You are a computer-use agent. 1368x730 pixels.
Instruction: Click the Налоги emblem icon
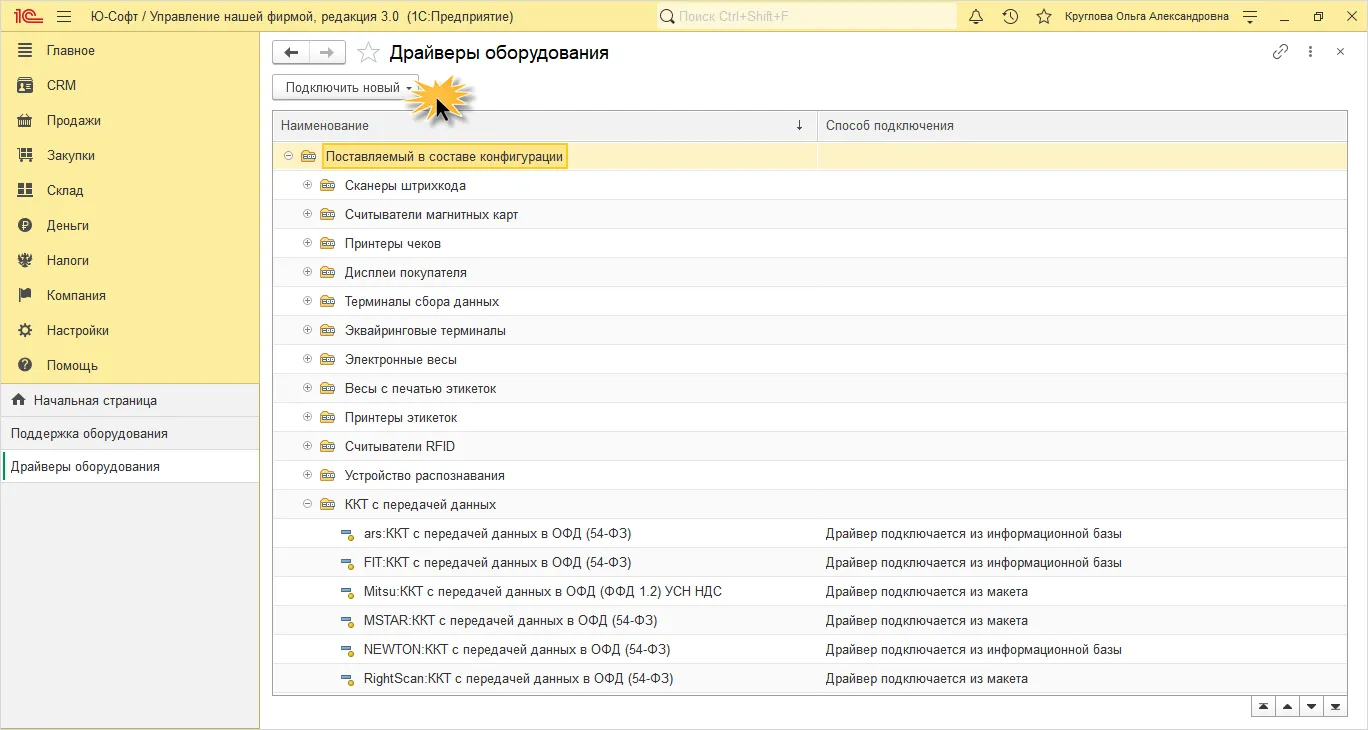(x=25, y=260)
